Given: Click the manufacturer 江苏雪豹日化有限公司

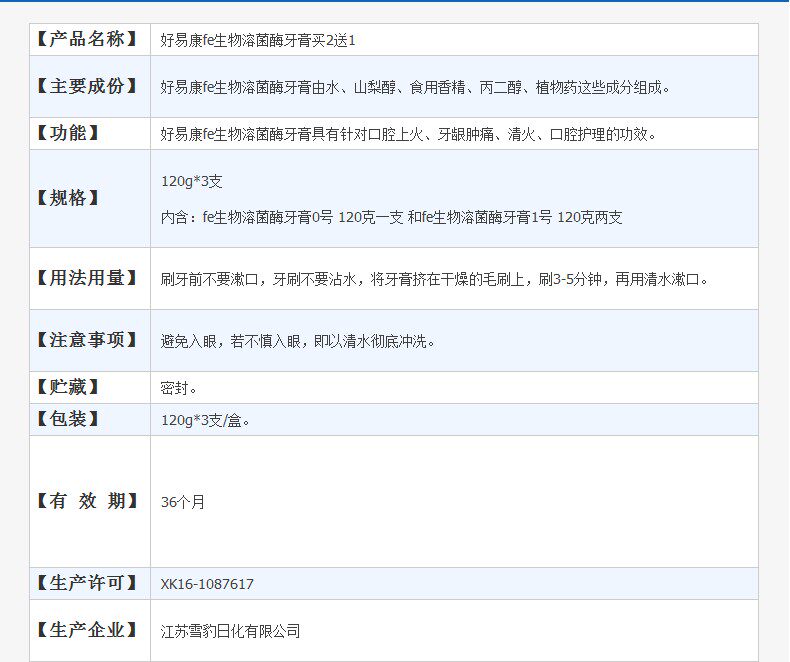Looking at the screenshot, I should point(230,631).
